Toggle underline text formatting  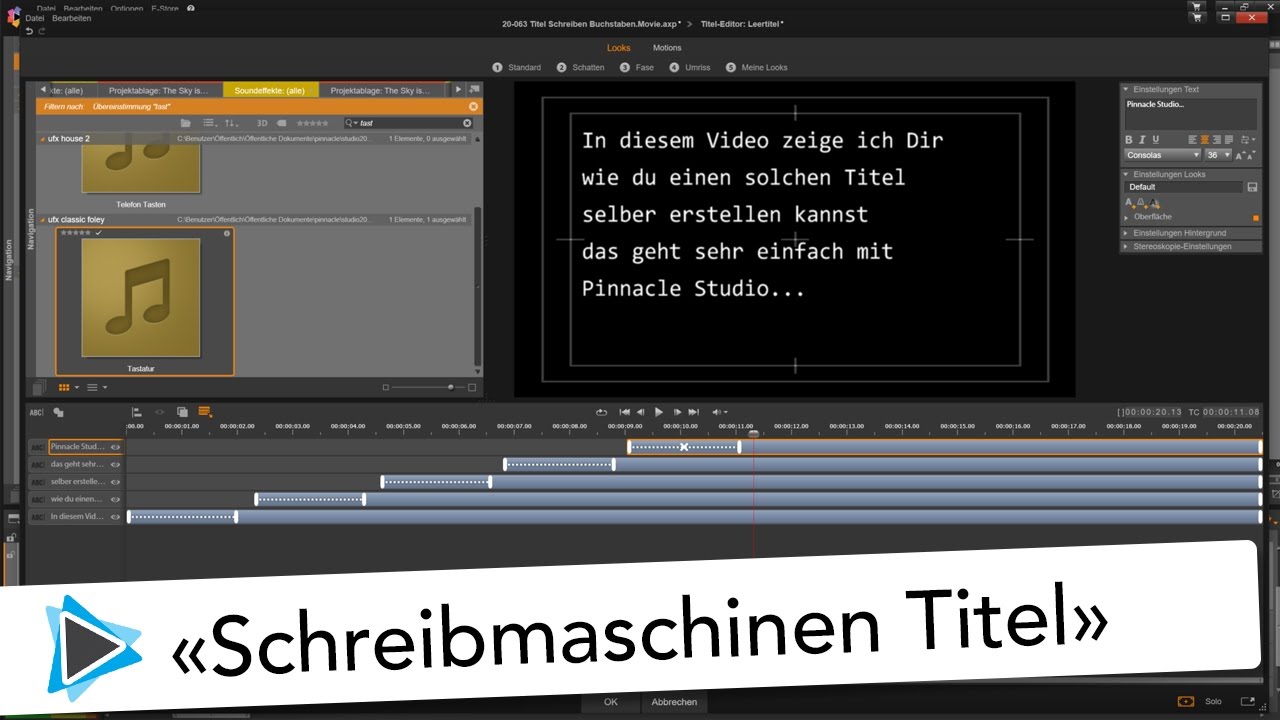click(x=1156, y=139)
